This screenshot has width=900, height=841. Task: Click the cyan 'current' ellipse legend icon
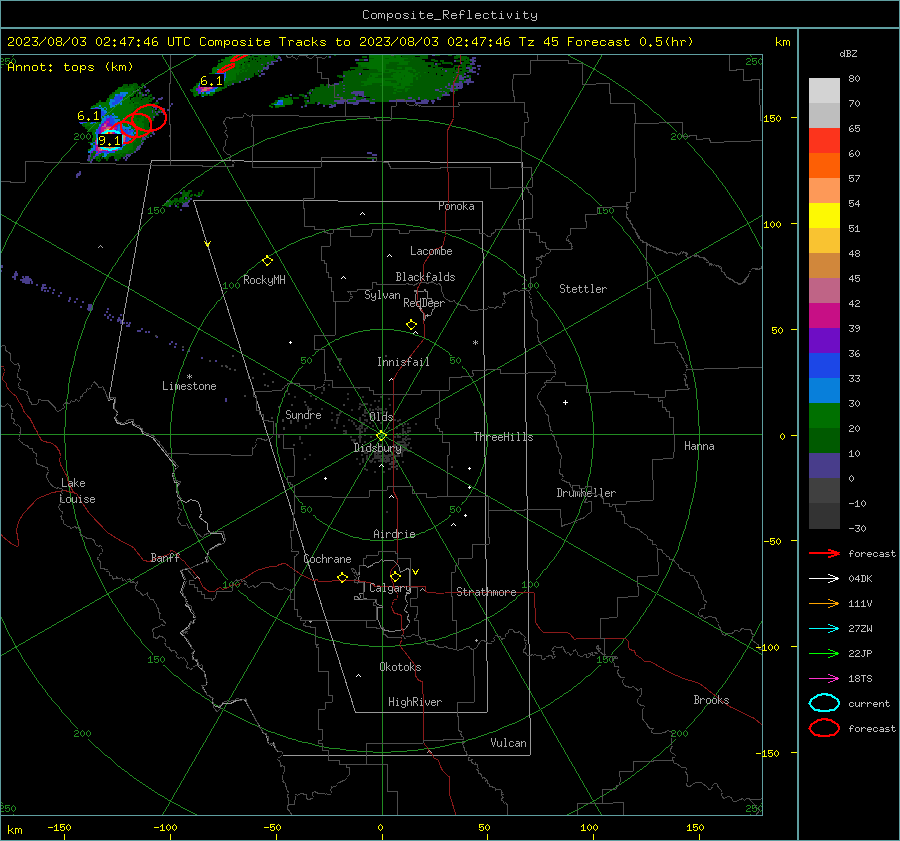[x=824, y=703]
